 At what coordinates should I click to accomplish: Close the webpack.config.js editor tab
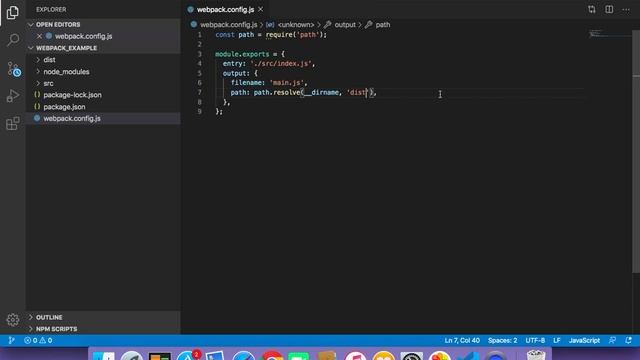[x=261, y=9]
